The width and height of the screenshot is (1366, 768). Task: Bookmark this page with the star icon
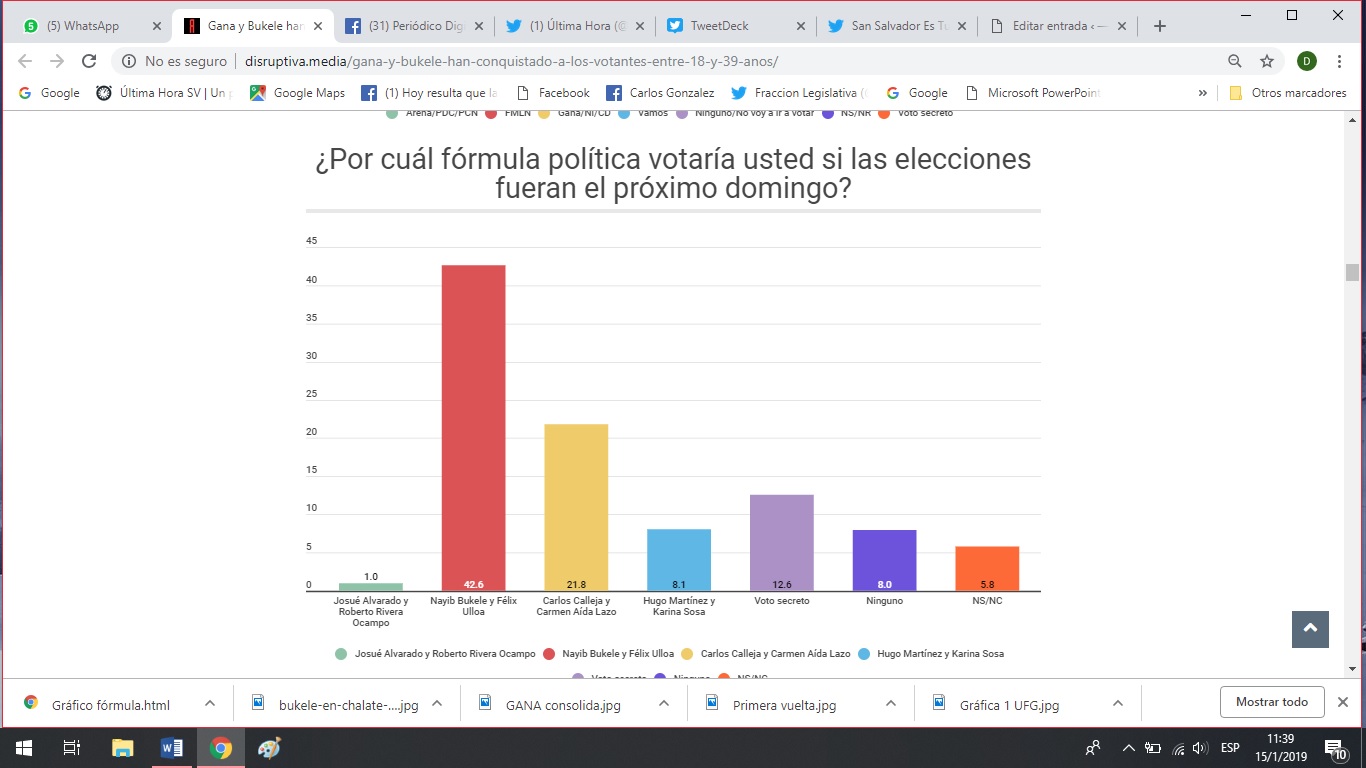click(1267, 61)
